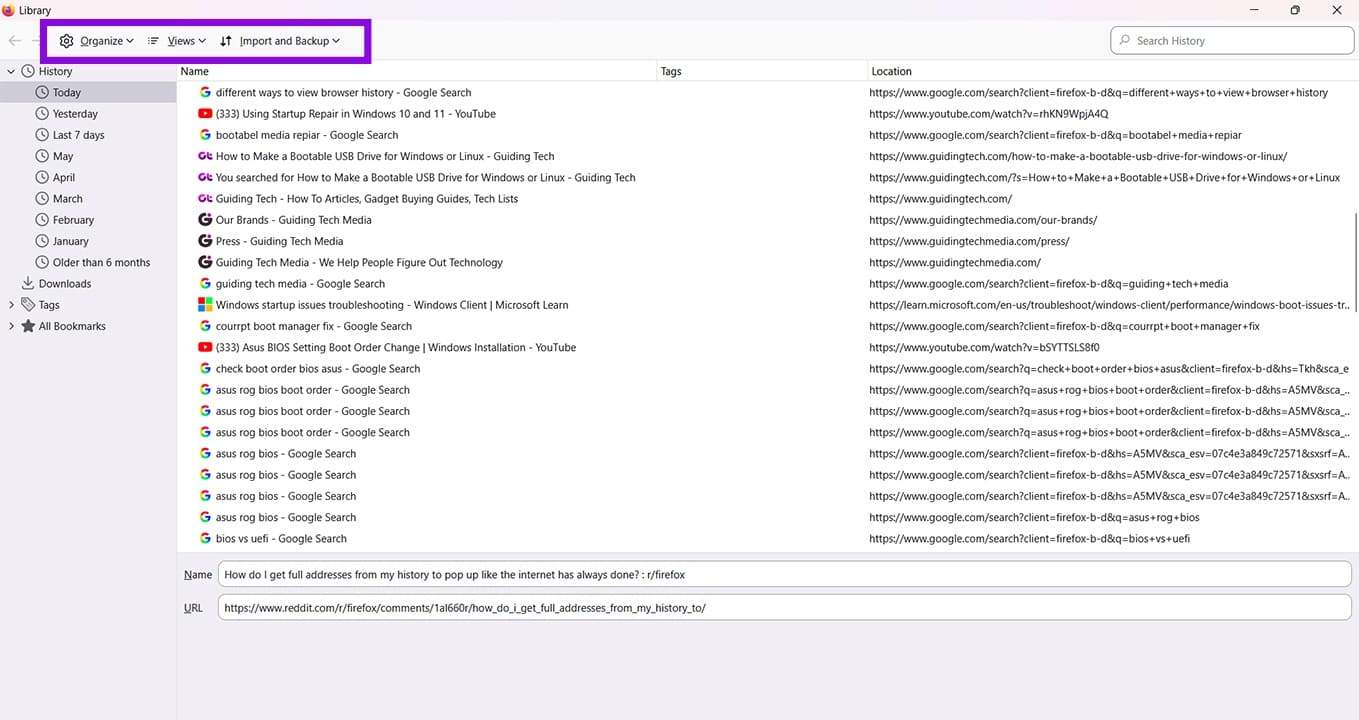Select 'courrpt boot manager fix' entry
This screenshot has height=720, width=1359.
[x=314, y=326]
